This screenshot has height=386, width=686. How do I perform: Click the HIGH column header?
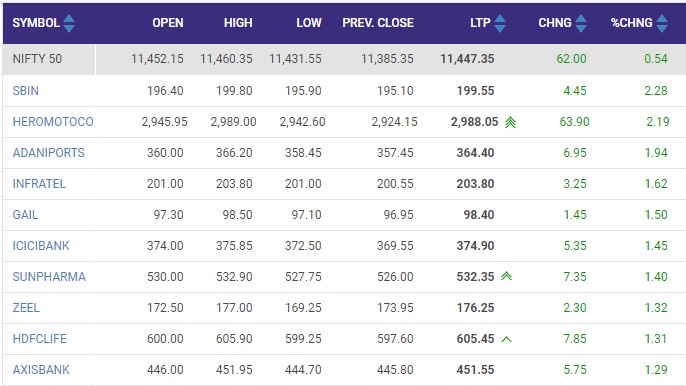pyautogui.click(x=238, y=23)
